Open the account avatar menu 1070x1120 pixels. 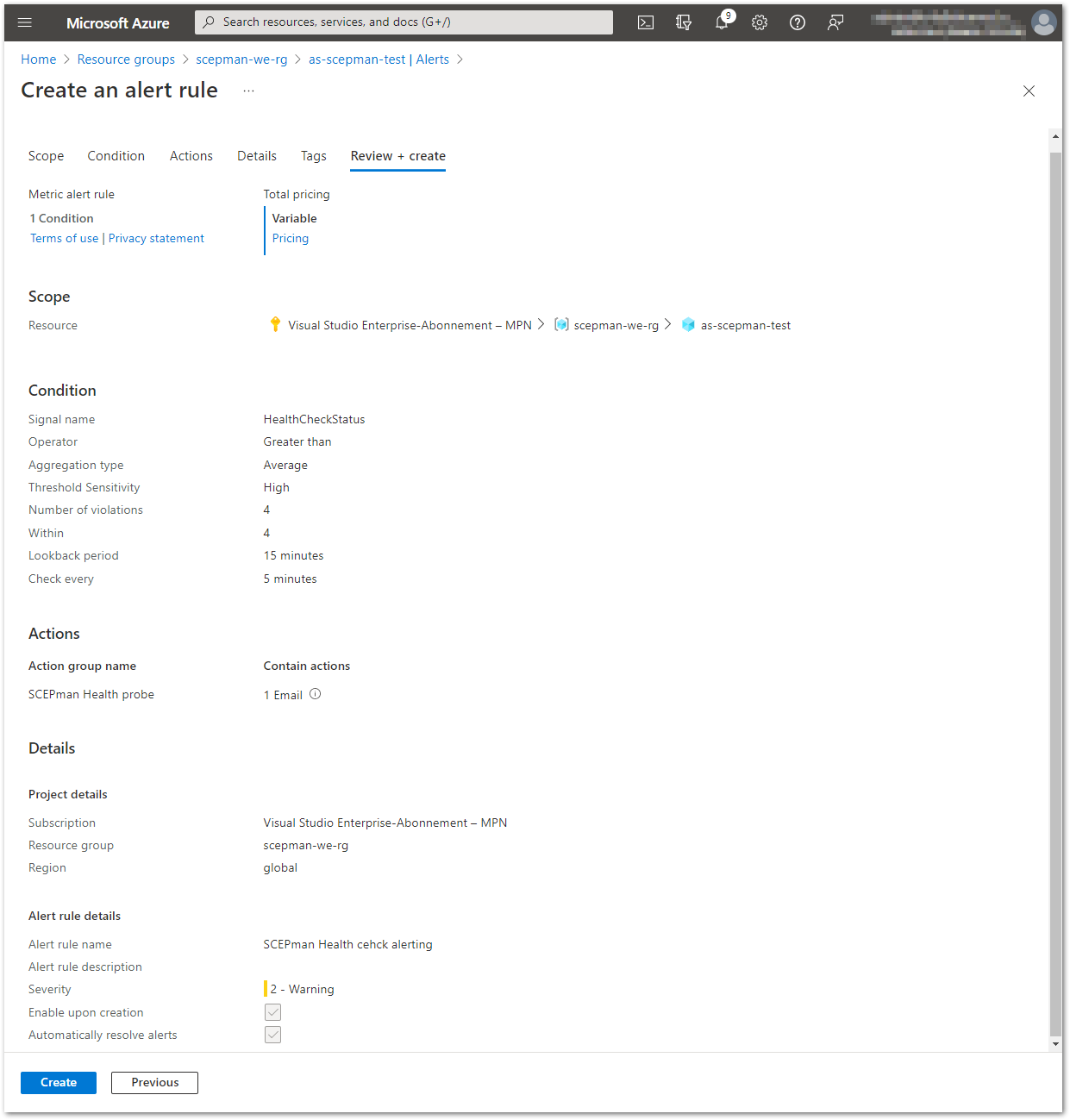coord(1044,22)
